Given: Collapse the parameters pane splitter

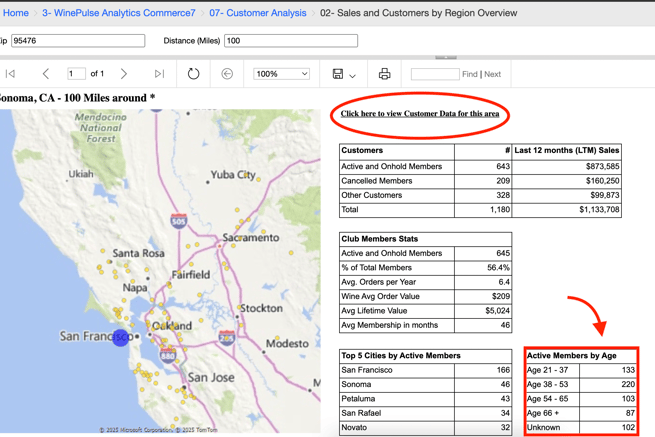Looking at the screenshot, I should (446, 57).
